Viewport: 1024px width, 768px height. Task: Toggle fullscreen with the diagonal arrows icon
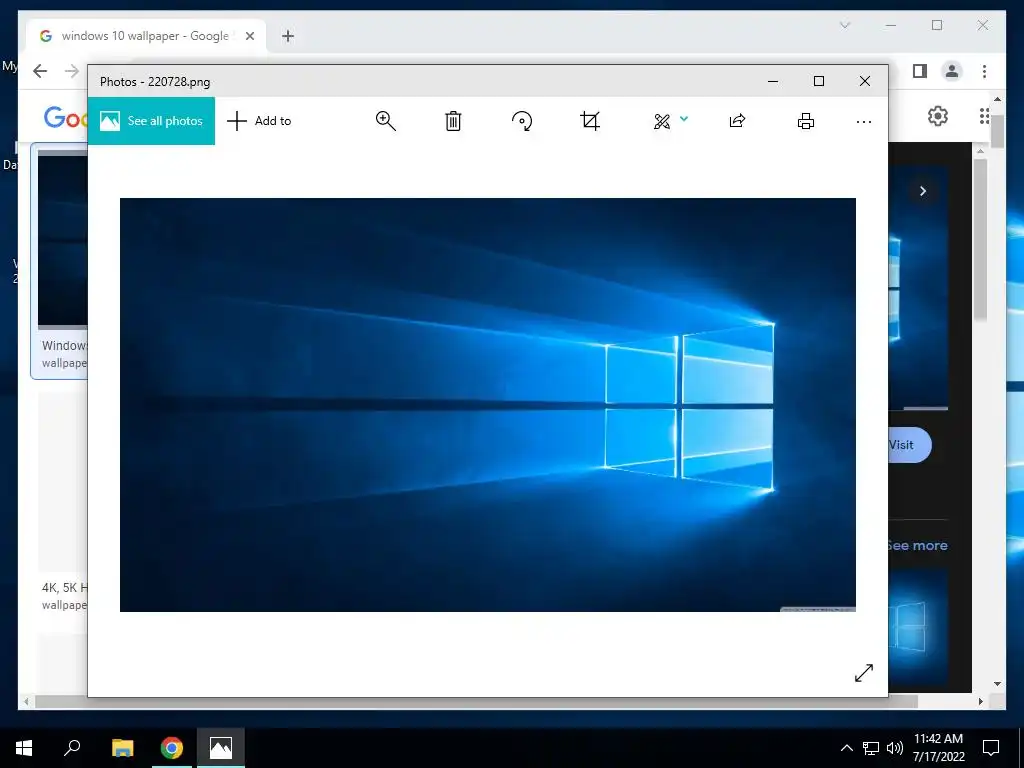click(863, 673)
